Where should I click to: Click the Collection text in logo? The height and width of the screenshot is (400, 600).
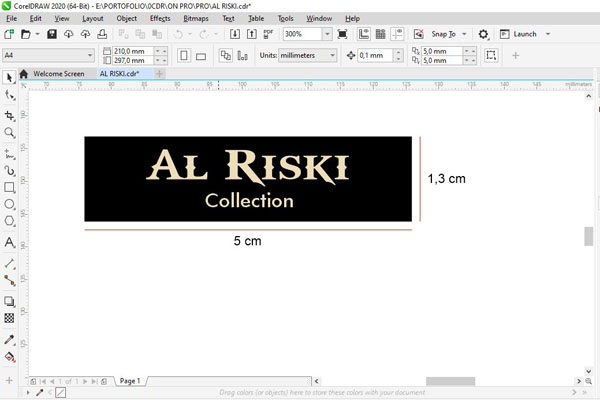249,200
